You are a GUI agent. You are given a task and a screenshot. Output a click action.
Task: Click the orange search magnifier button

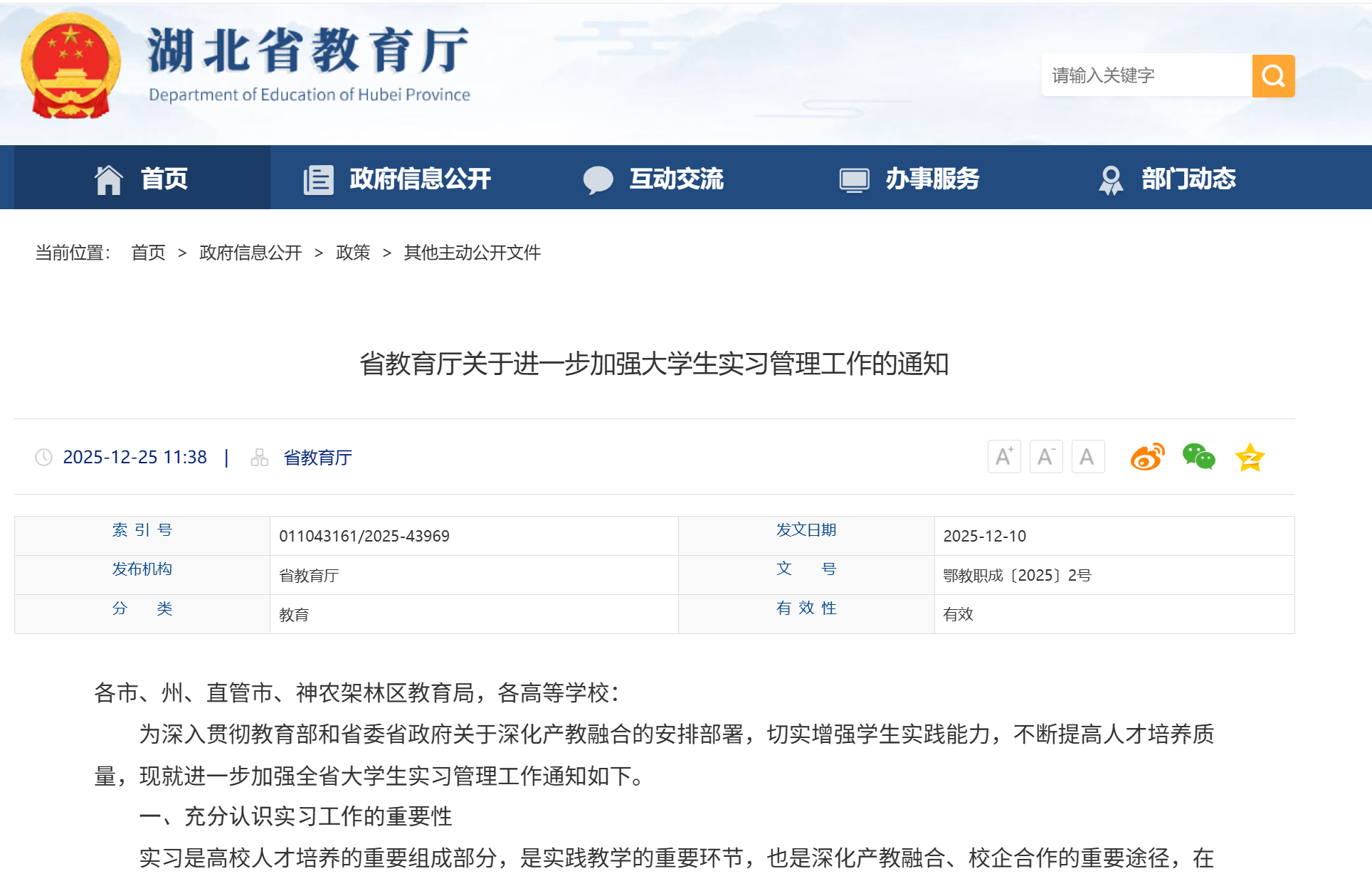(1273, 75)
